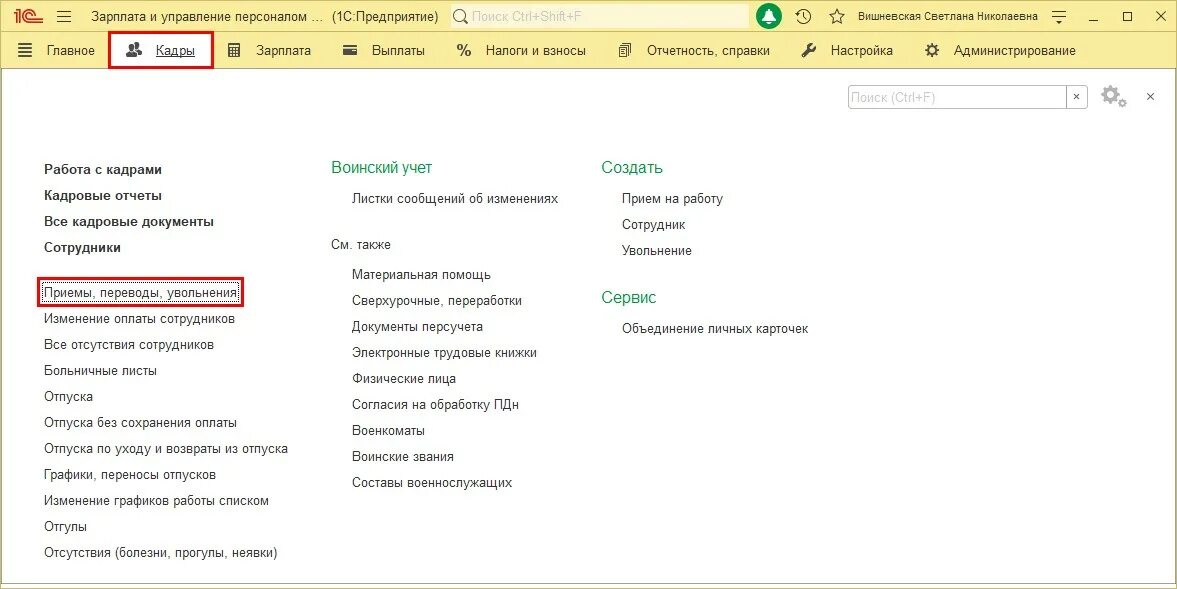Open Отгулы
The image size is (1177, 589).
click(65, 527)
